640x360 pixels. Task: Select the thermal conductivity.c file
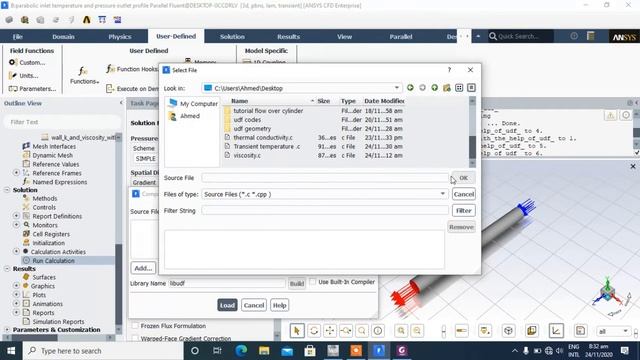pos(263,138)
